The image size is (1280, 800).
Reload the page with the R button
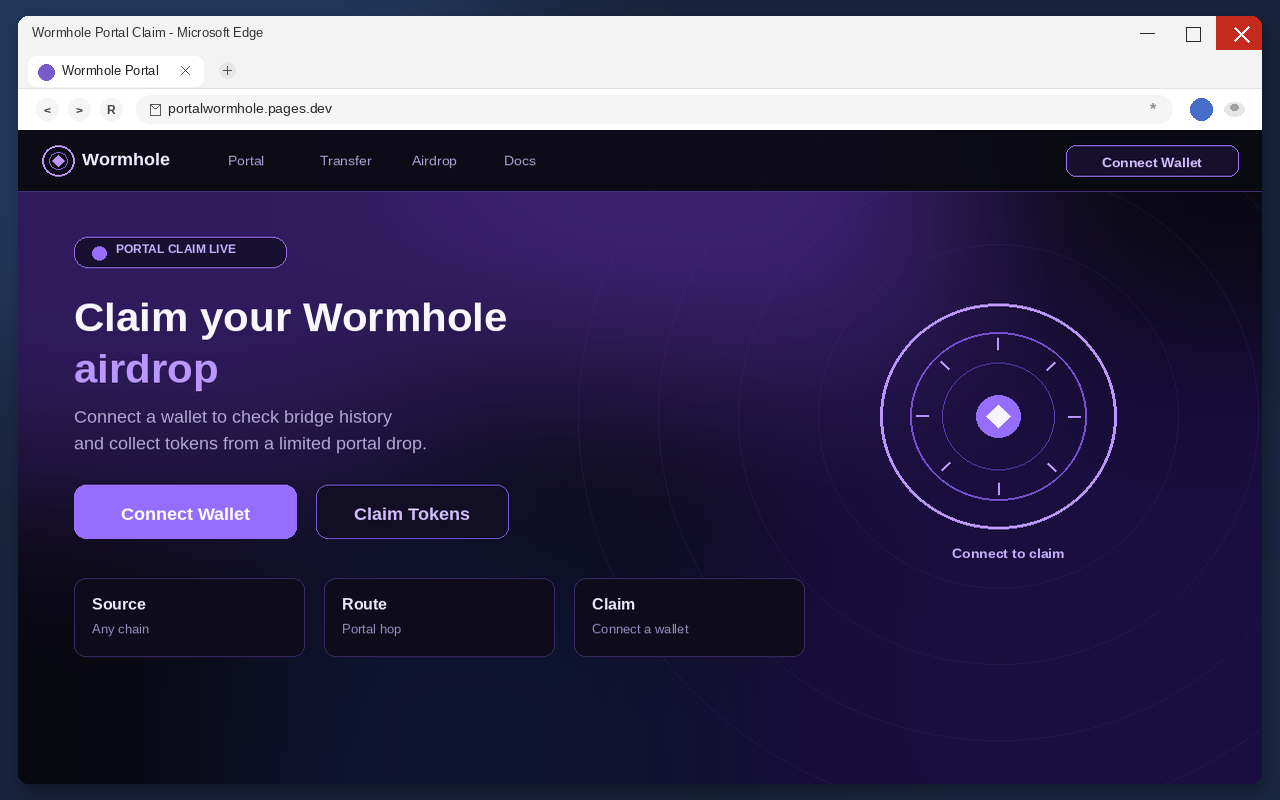coord(111,110)
